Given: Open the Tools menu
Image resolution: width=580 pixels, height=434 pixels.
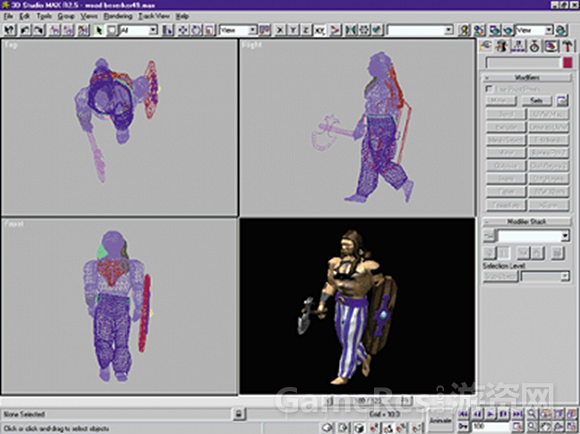Looking at the screenshot, I should (x=44, y=16).
